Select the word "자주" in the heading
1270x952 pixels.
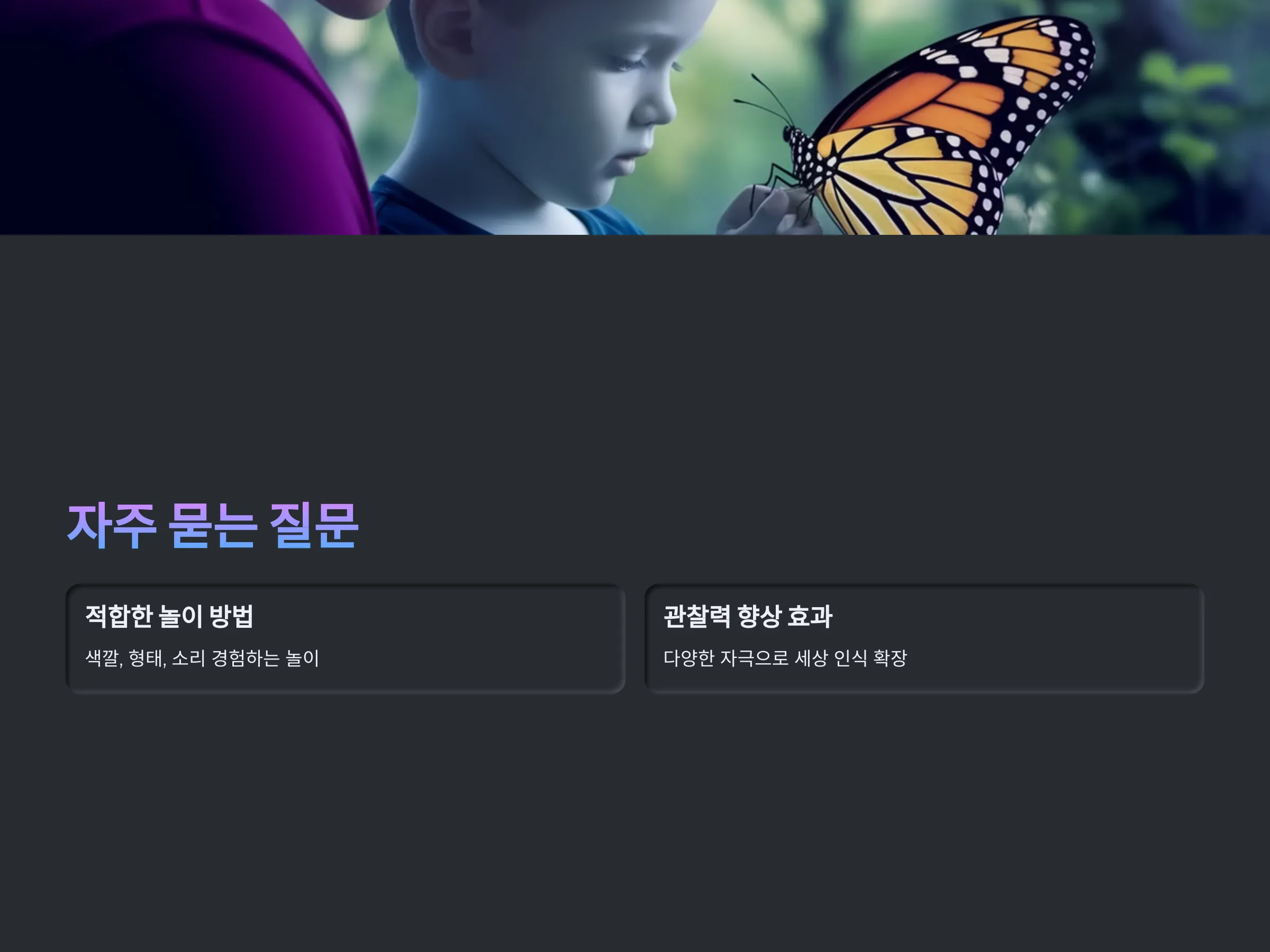pos(112,526)
